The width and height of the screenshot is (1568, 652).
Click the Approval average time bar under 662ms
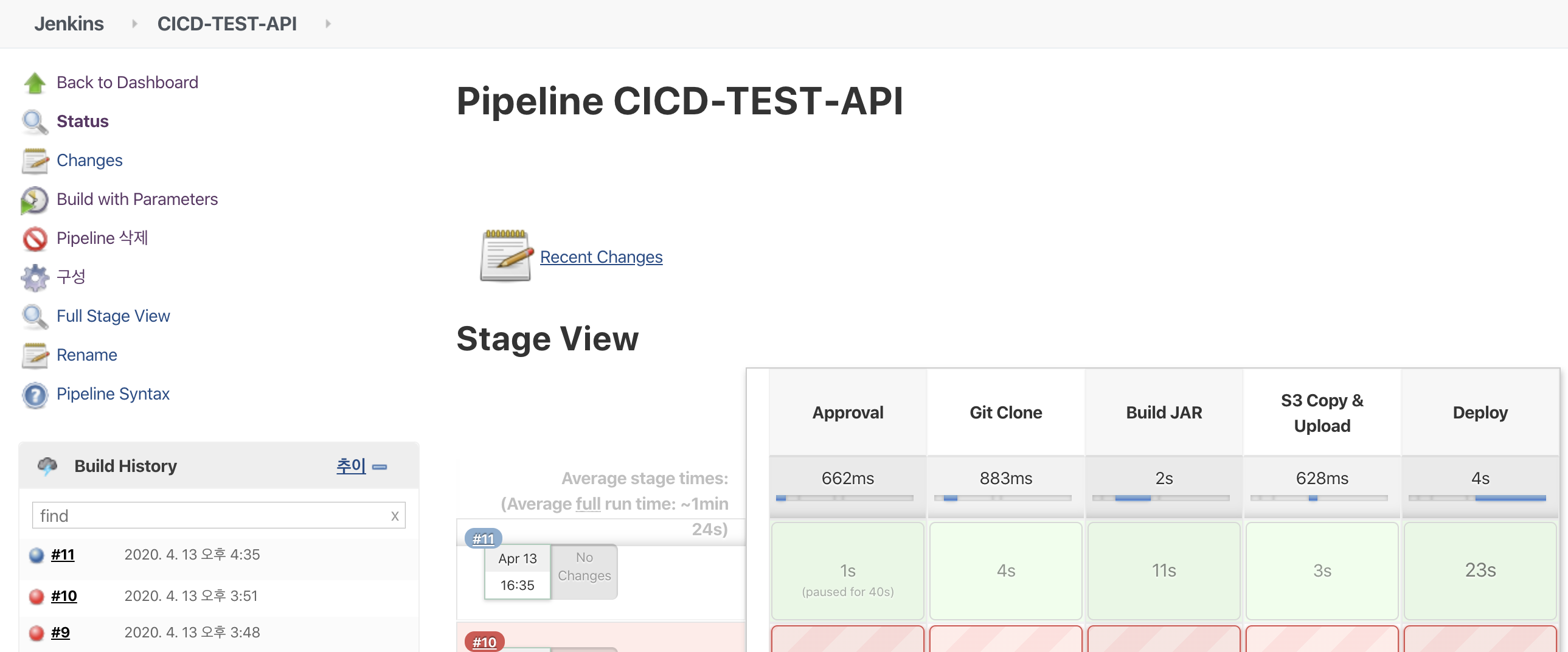click(x=845, y=499)
